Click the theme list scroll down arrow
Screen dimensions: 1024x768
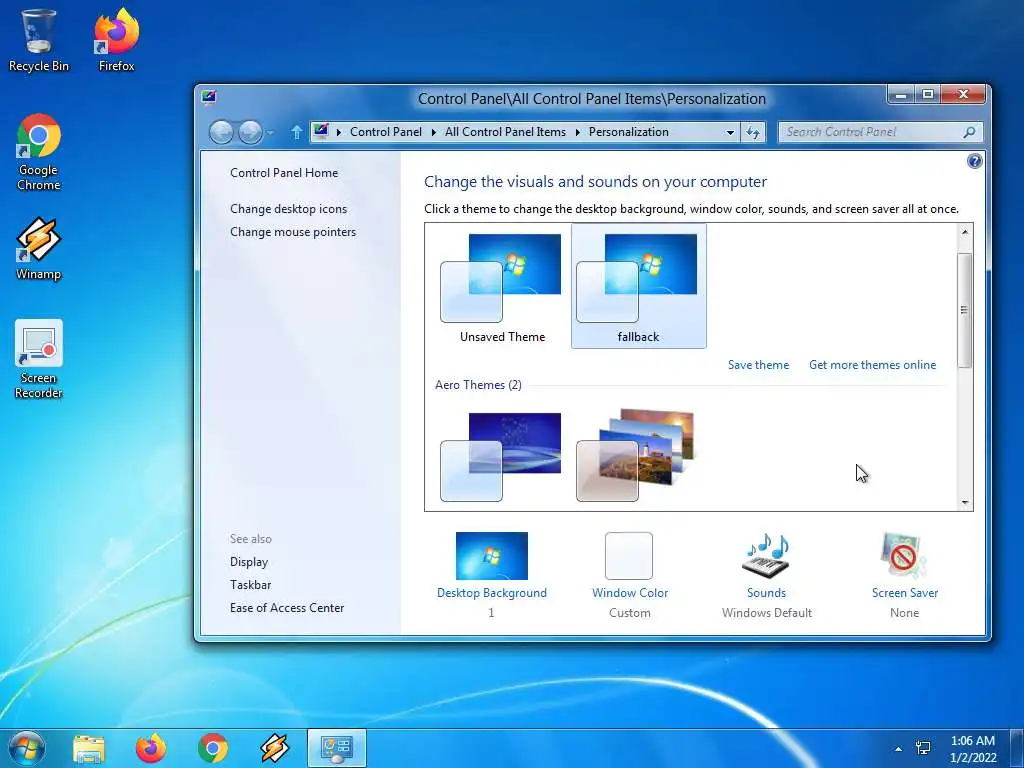coord(965,503)
